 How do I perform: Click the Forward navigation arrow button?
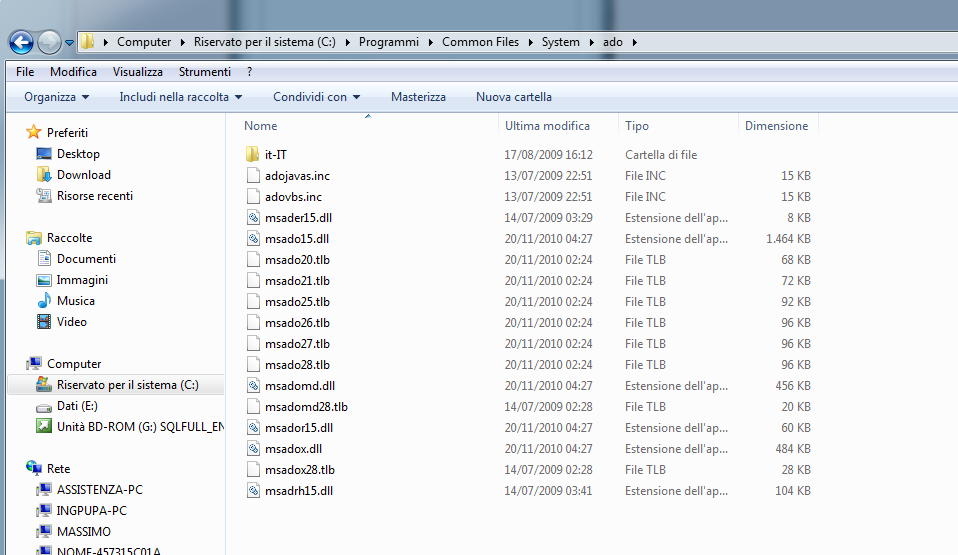point(49,42)
